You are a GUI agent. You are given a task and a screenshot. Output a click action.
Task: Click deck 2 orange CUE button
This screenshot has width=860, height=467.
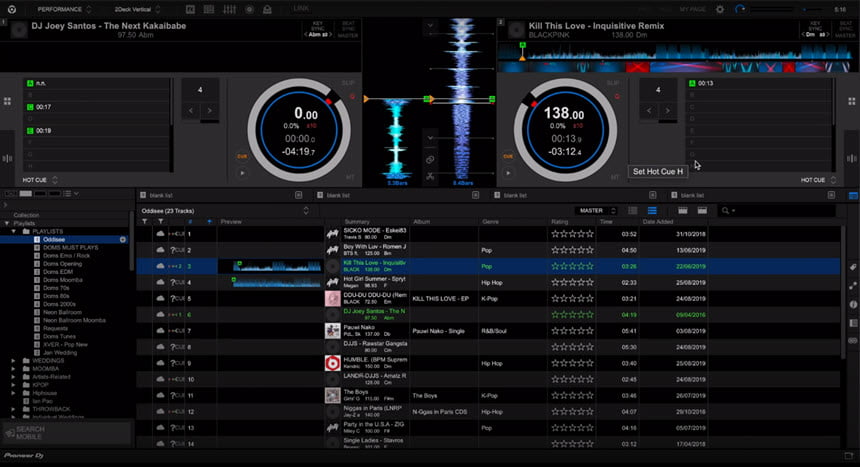(508, 156)
